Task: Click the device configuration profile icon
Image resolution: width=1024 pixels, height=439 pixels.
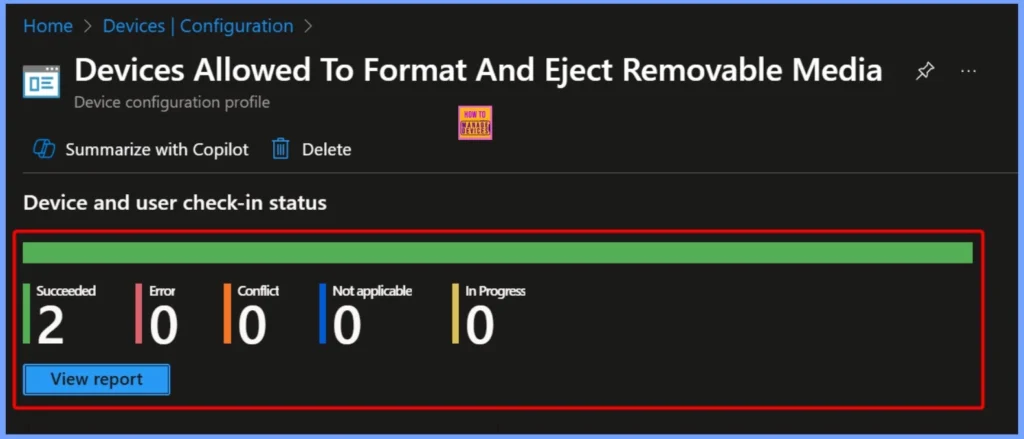Action: pos(41,80)
